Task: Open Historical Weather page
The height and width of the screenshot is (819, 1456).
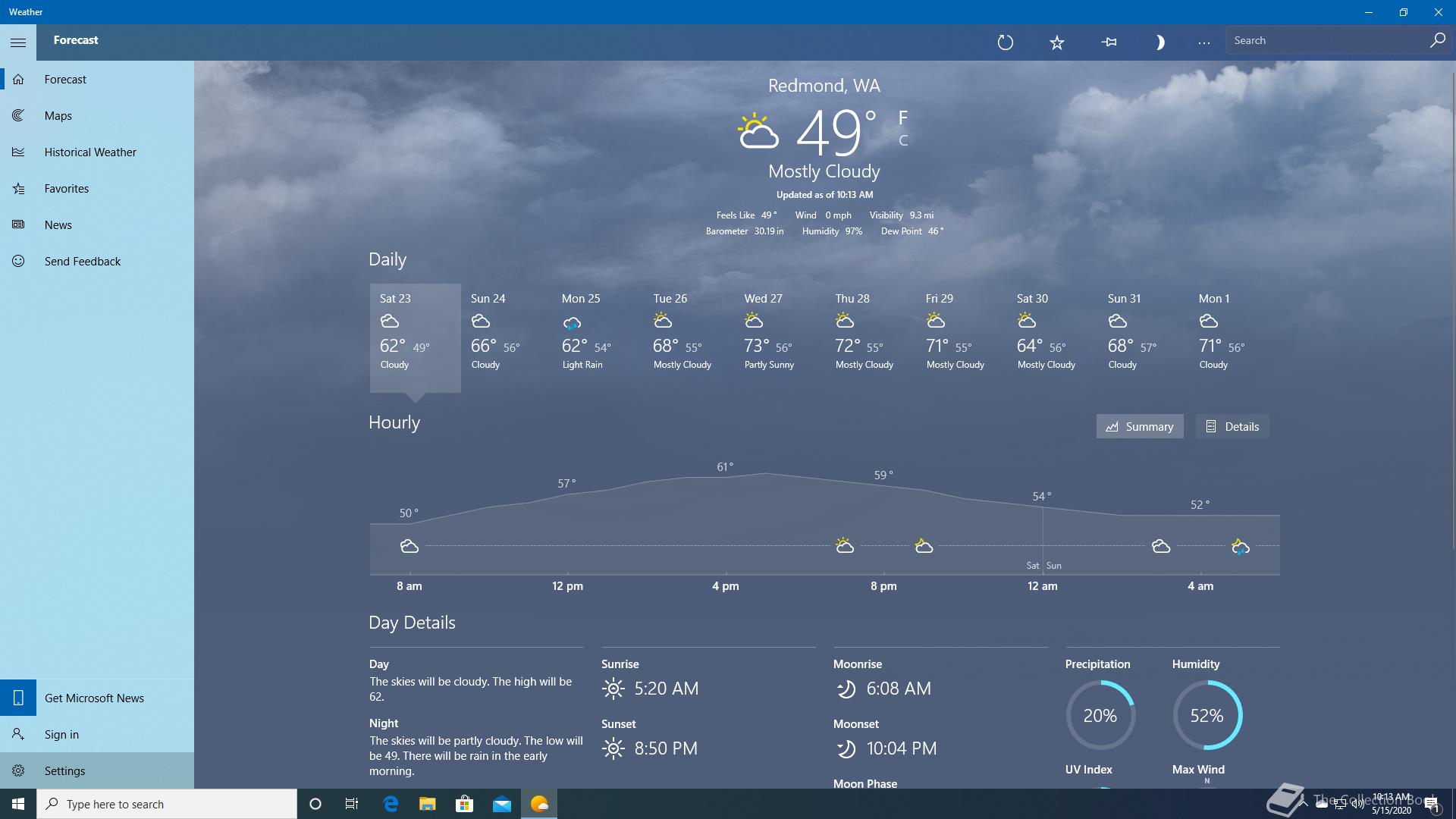Action: tap(97, 152)
